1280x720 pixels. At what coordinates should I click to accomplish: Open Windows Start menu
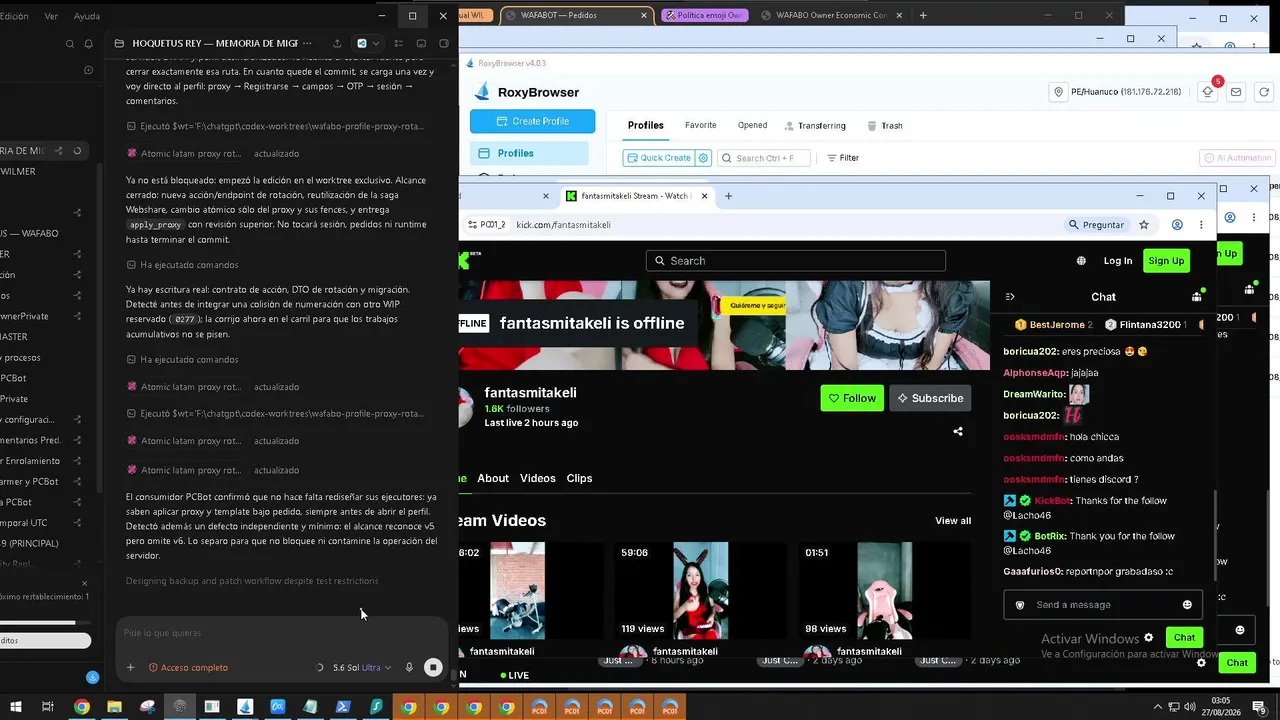point(14,707)
